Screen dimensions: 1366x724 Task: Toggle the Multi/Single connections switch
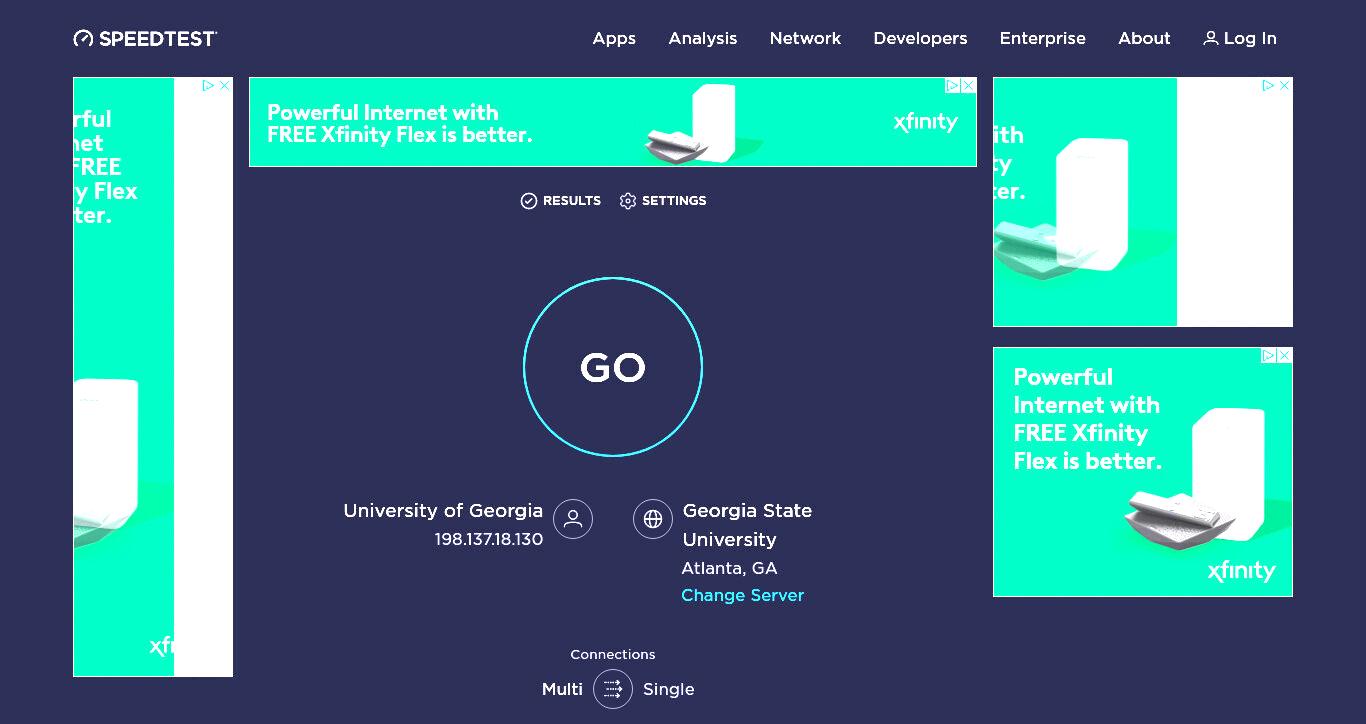[613, 689]
